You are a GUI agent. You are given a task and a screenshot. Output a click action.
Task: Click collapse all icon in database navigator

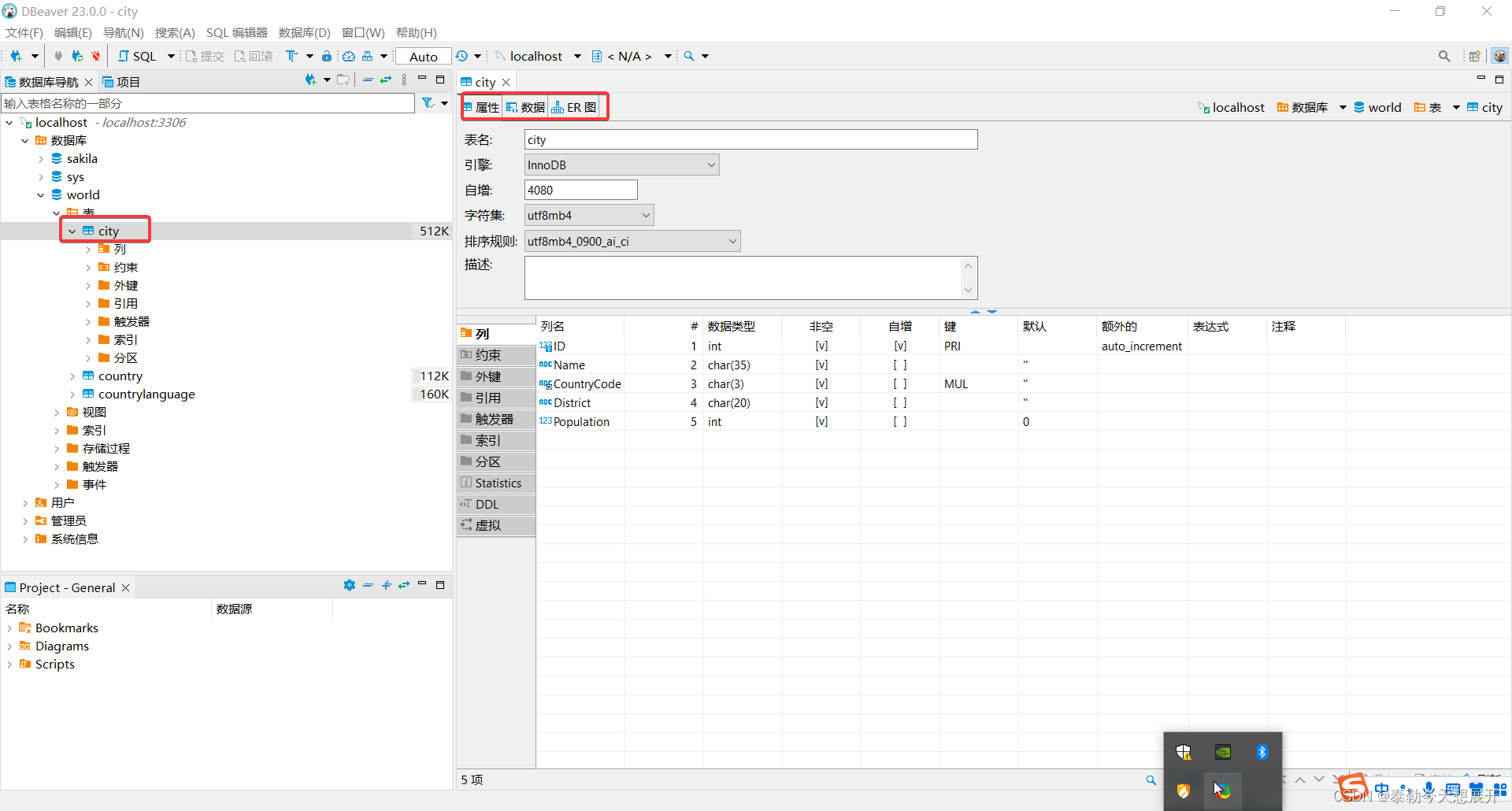click(x=368, y=80)
